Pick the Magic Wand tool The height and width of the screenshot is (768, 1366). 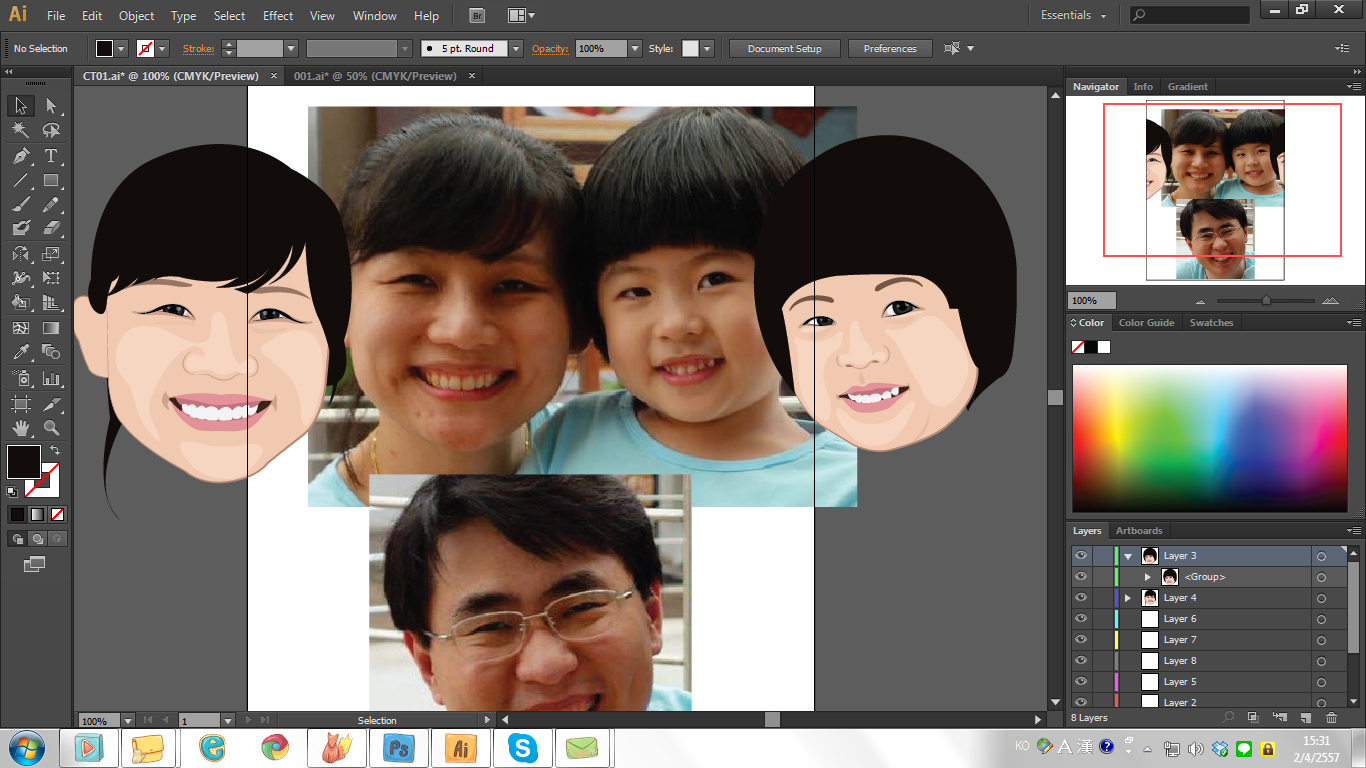[21, 130]
